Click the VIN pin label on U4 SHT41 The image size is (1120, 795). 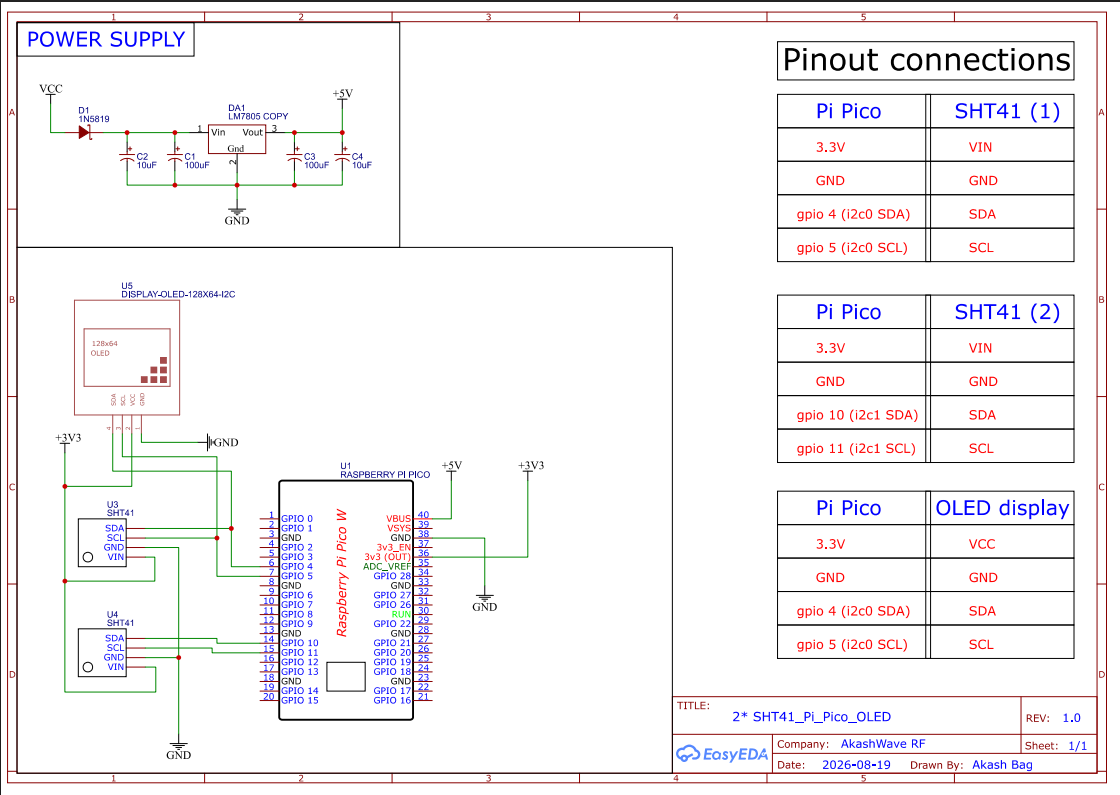(x=116, y=667)
